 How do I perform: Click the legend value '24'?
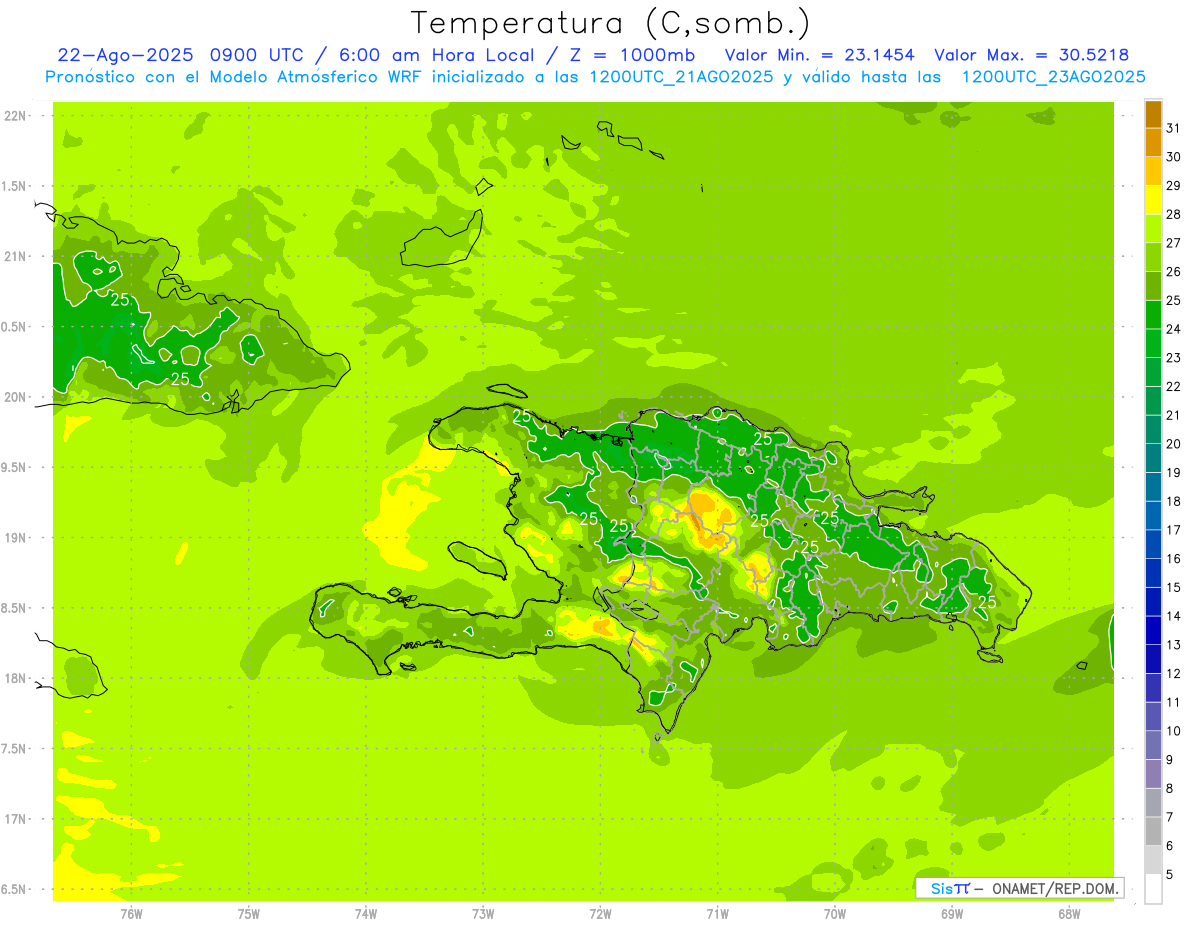[x=1174, y=329]
